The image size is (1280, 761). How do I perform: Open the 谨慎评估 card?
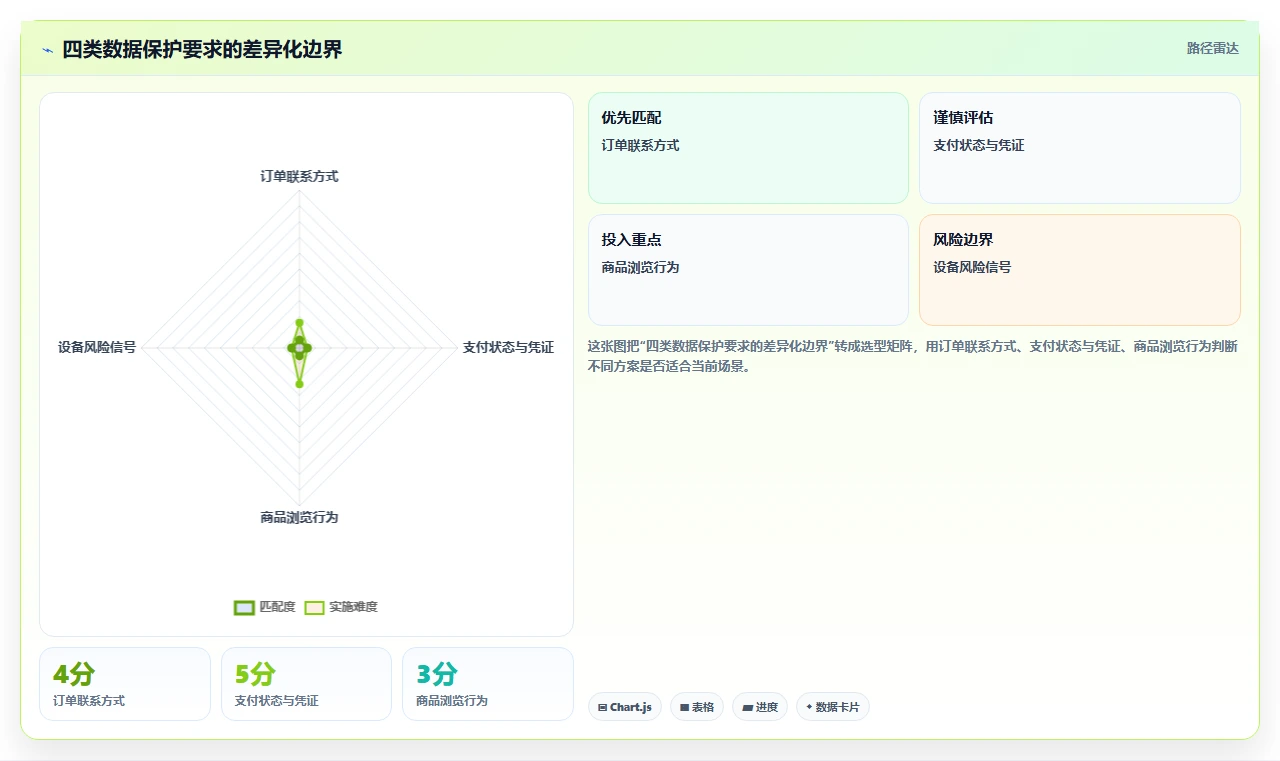point(1080,148)
